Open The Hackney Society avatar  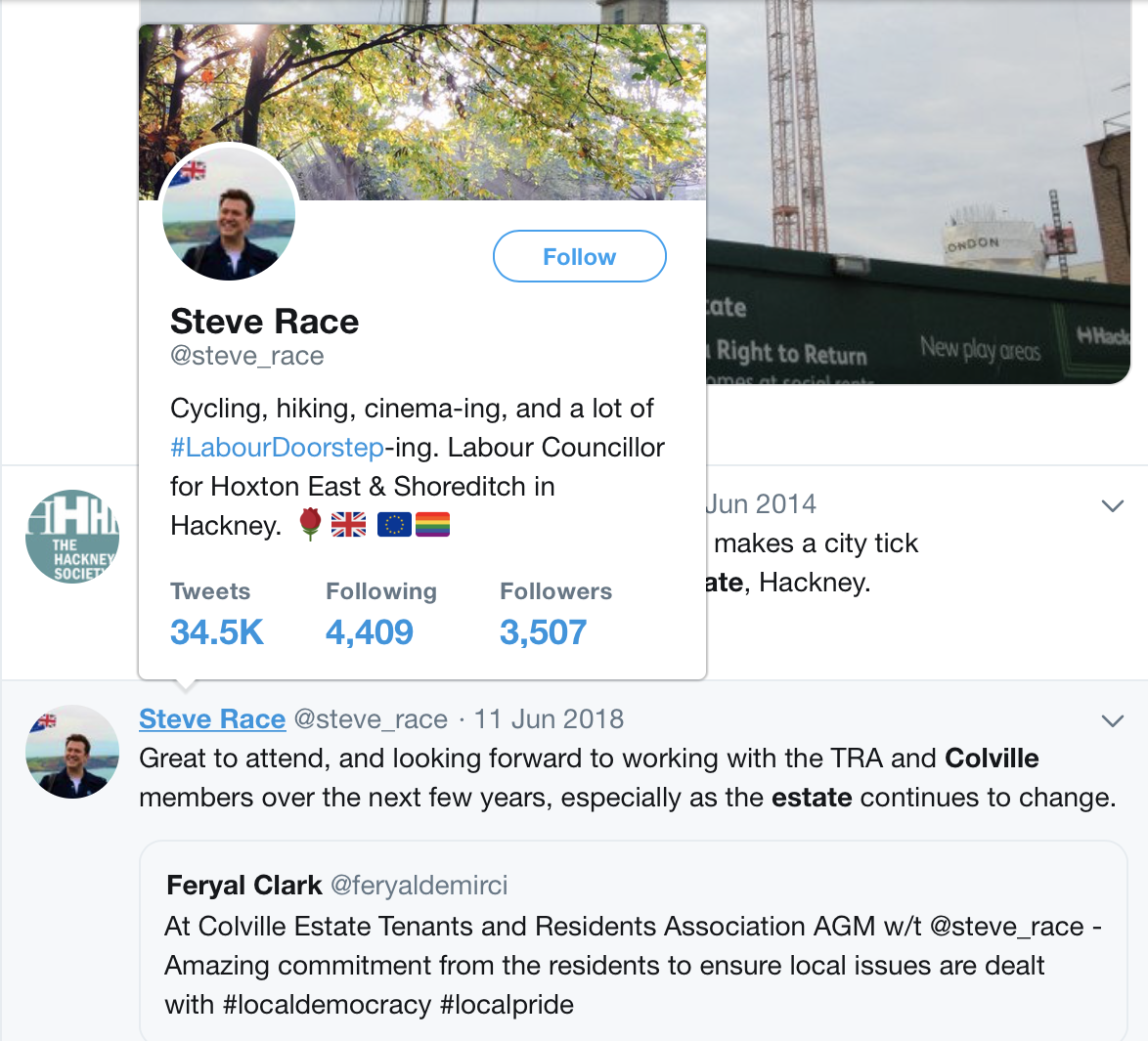tap(72, 536)
